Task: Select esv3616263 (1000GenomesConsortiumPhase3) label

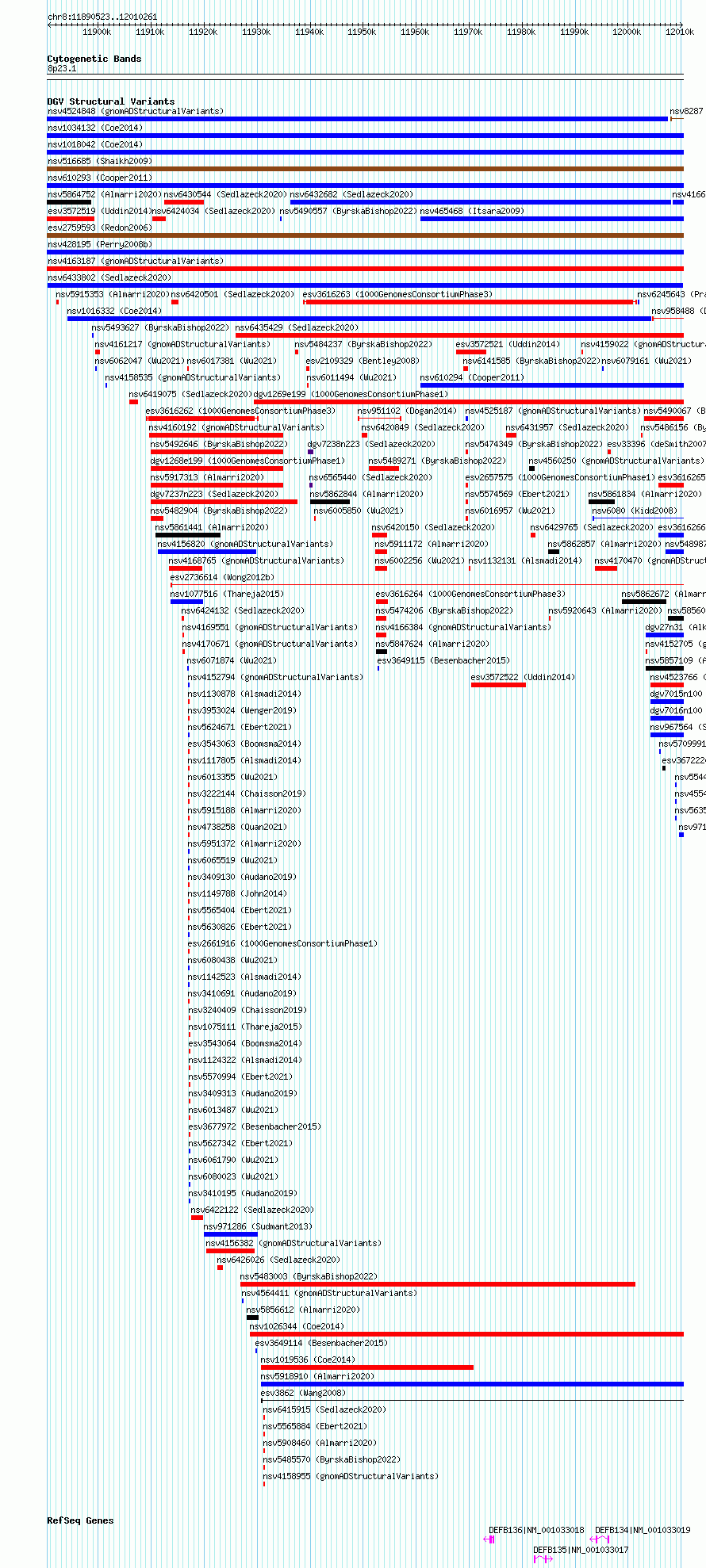Action: (x=397, y=294)
